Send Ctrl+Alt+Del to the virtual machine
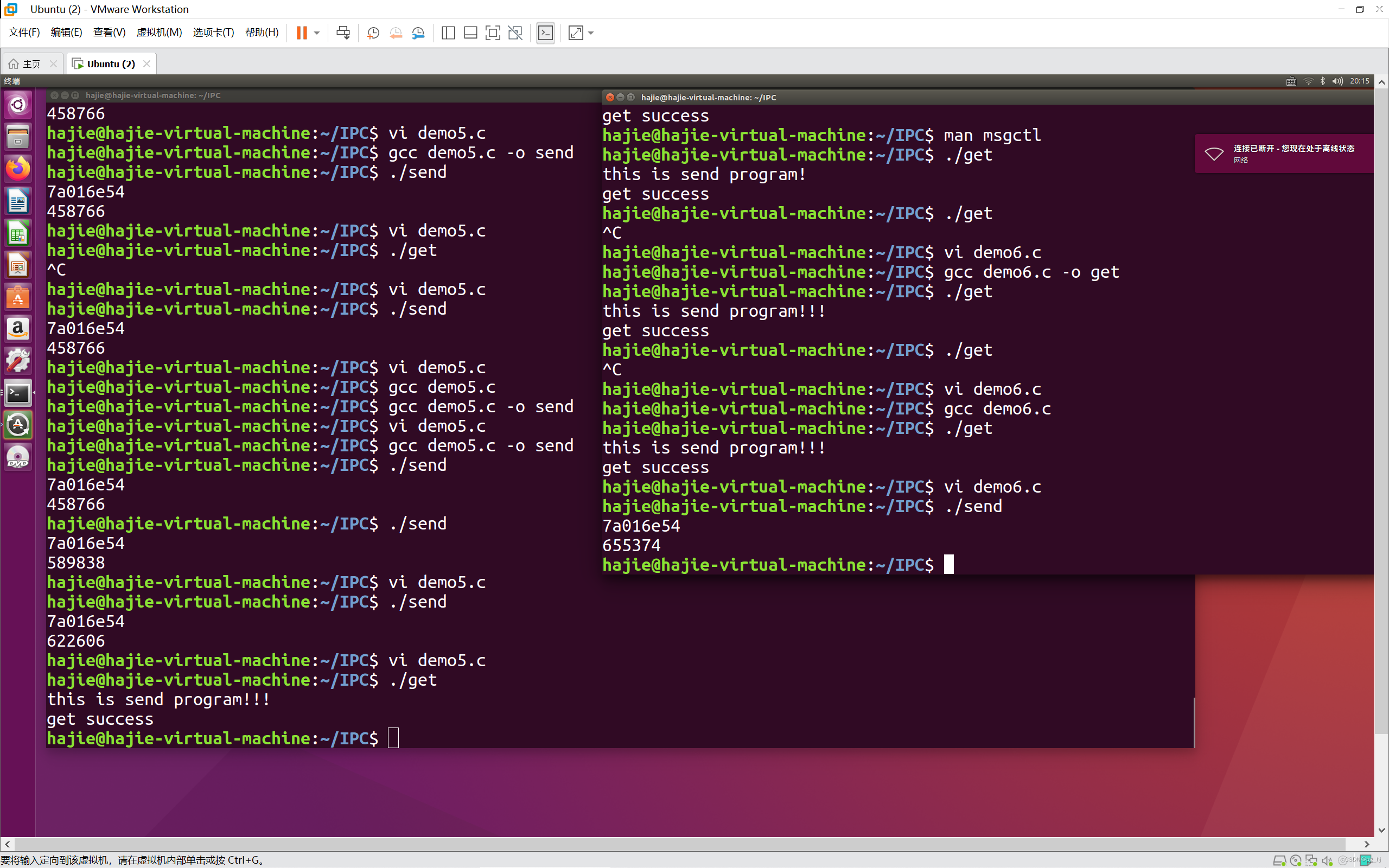The width and height of the screenshot is (1389, 868). tap(343, 33)
